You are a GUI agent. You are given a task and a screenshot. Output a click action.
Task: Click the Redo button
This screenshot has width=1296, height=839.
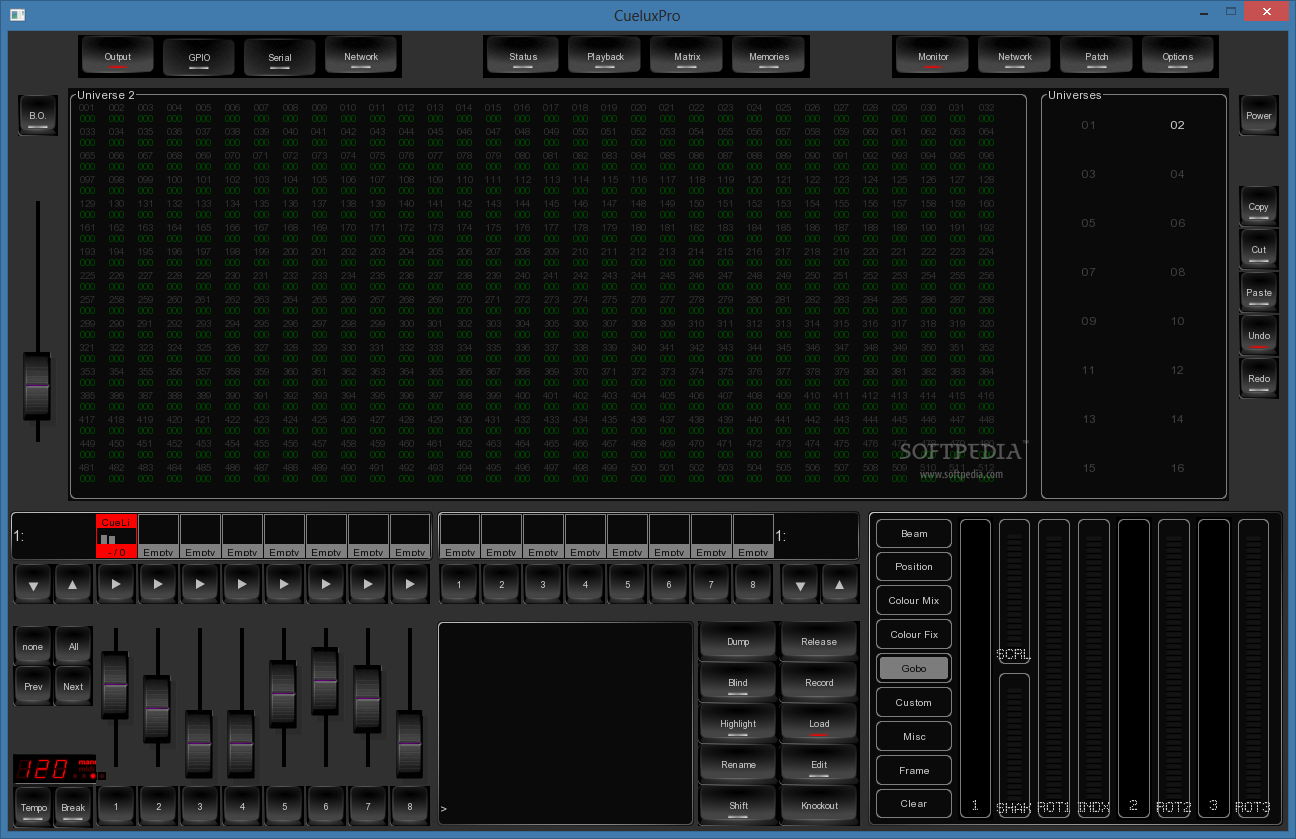tap(1259, 379)
